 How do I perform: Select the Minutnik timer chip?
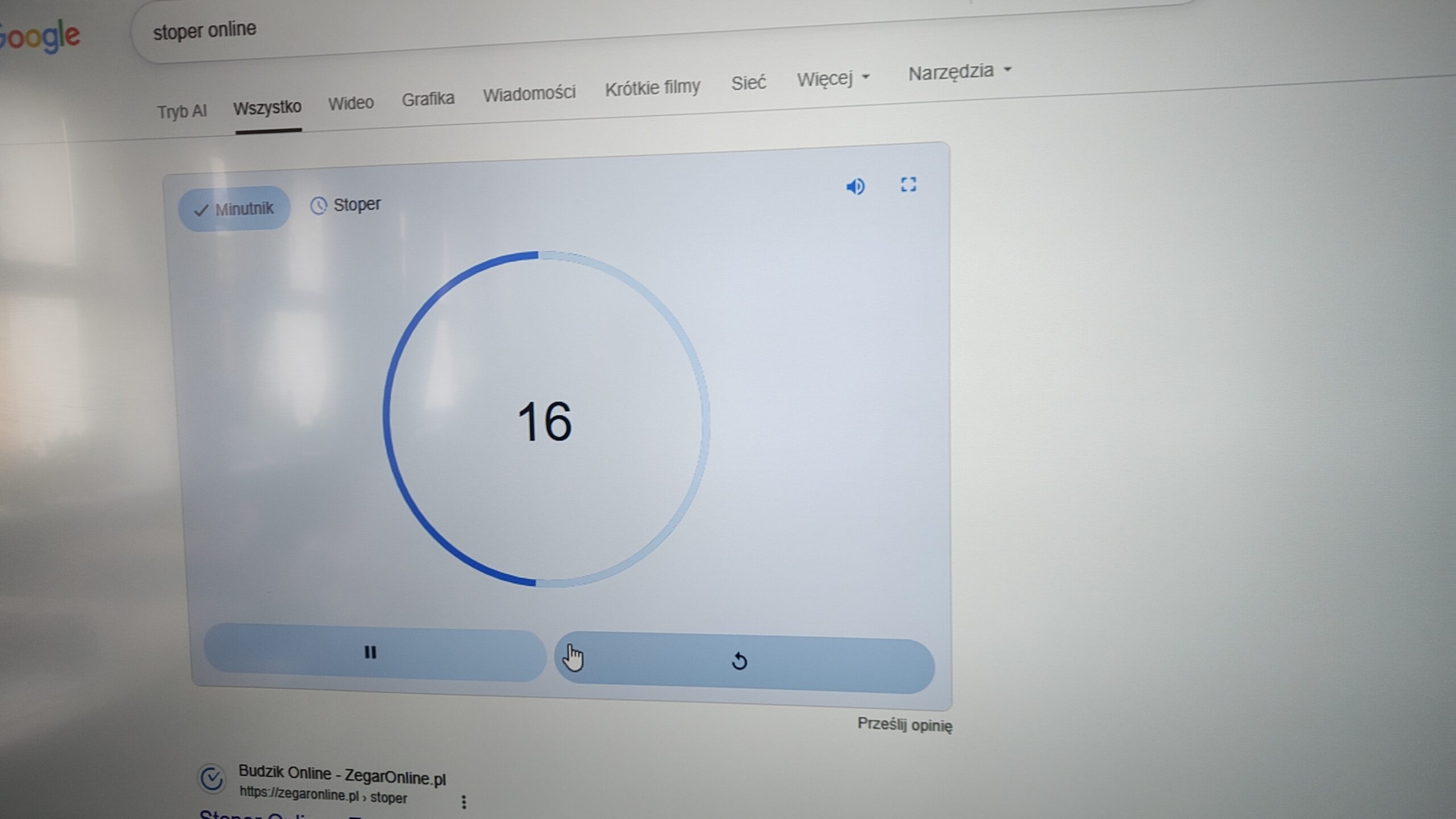tap(234, 209)
